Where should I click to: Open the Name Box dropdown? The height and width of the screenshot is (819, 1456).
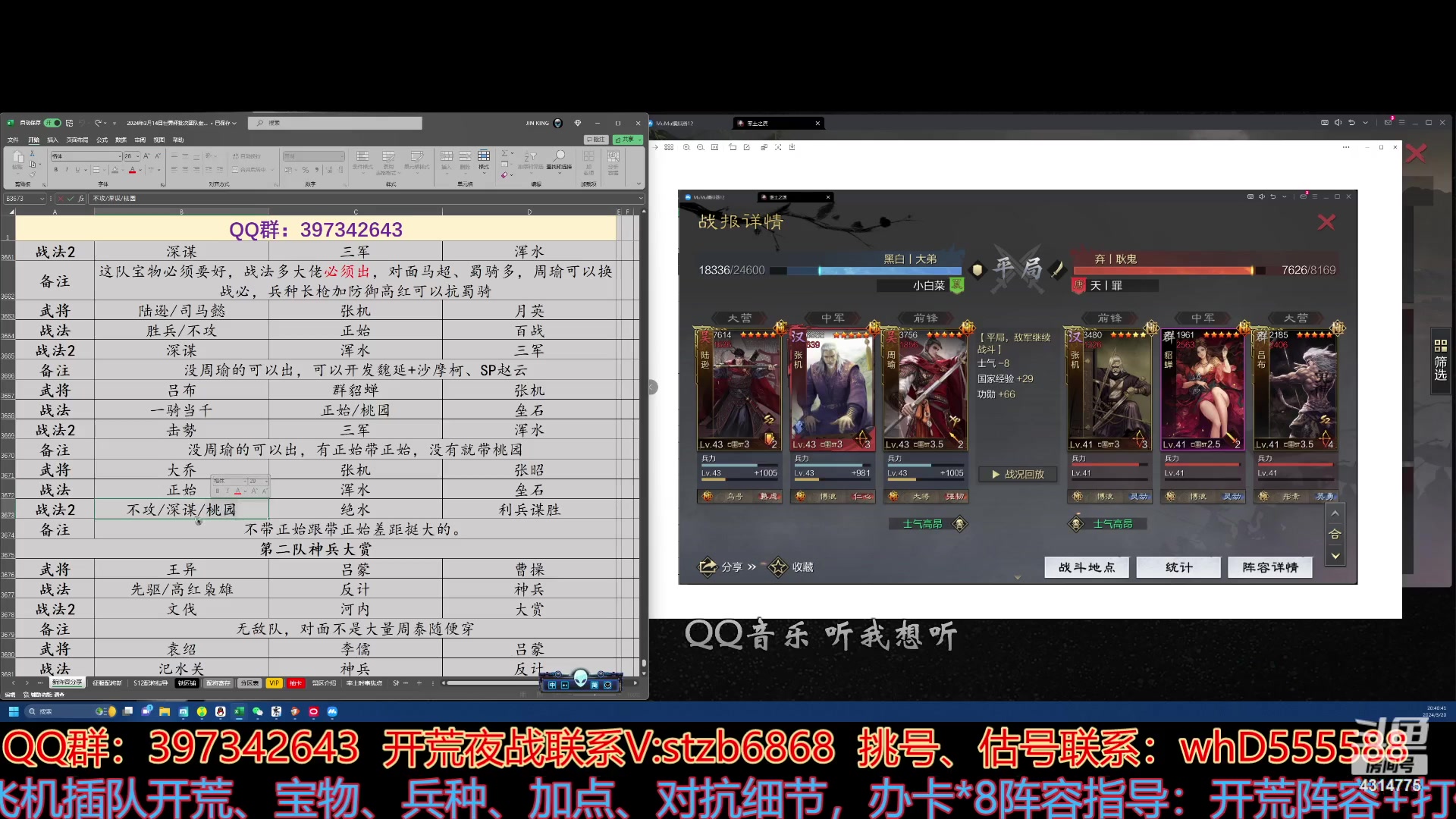[x=42, y=199]
